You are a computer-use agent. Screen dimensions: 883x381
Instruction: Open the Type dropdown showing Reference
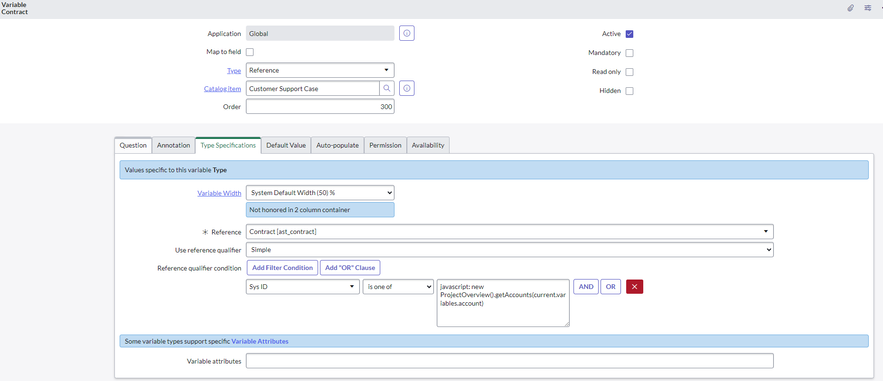coord(320,70)
